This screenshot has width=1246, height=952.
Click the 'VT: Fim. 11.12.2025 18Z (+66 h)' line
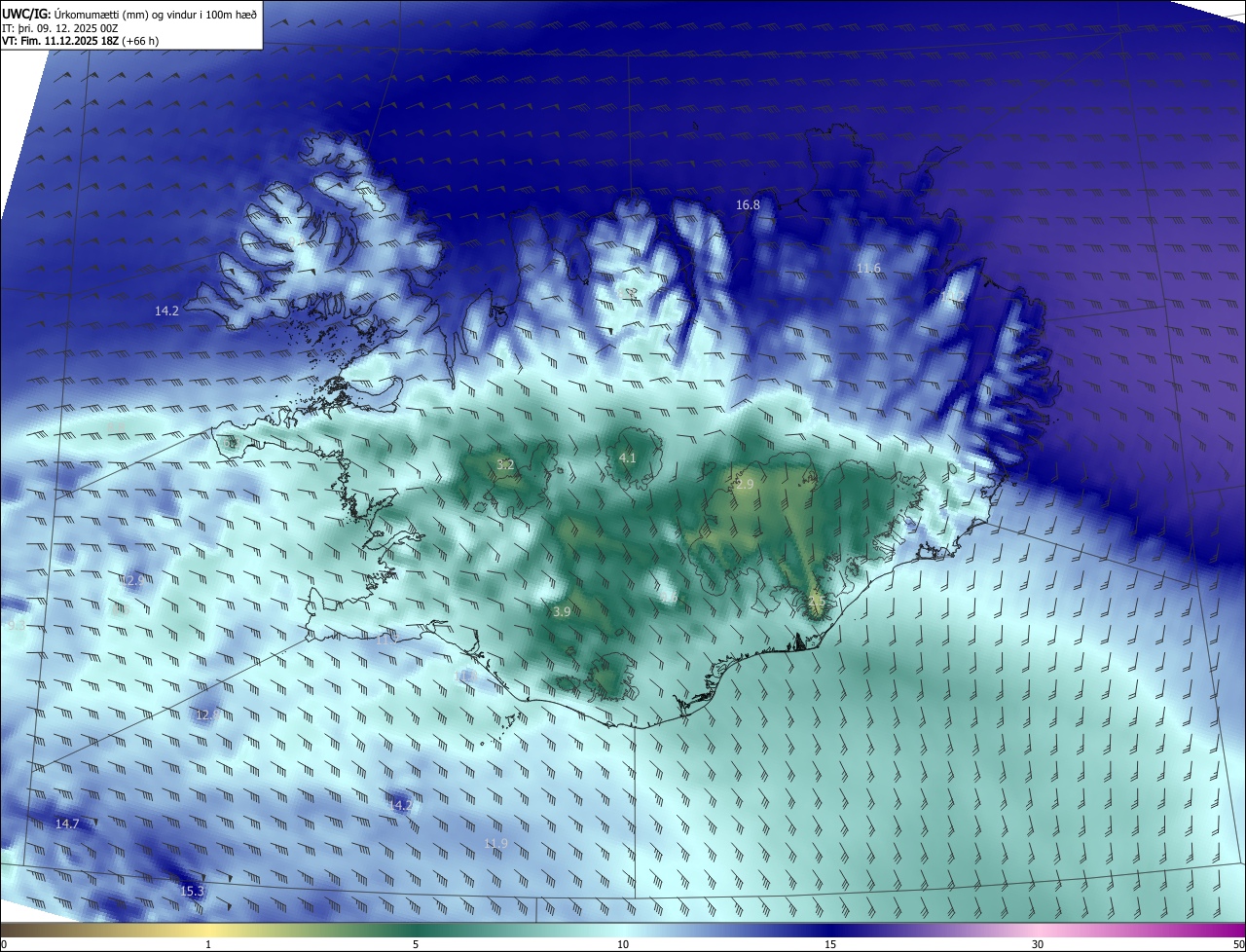(x=80, y=41)
